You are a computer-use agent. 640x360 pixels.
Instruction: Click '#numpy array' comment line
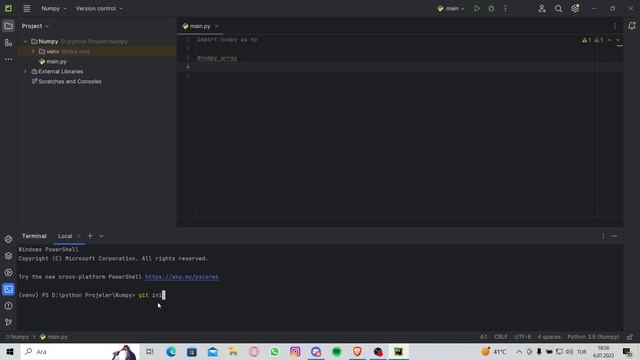point(217,58)
